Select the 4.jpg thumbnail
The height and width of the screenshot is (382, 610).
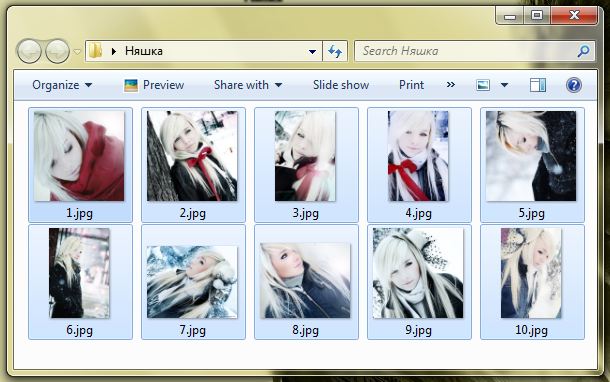[419, 165]
